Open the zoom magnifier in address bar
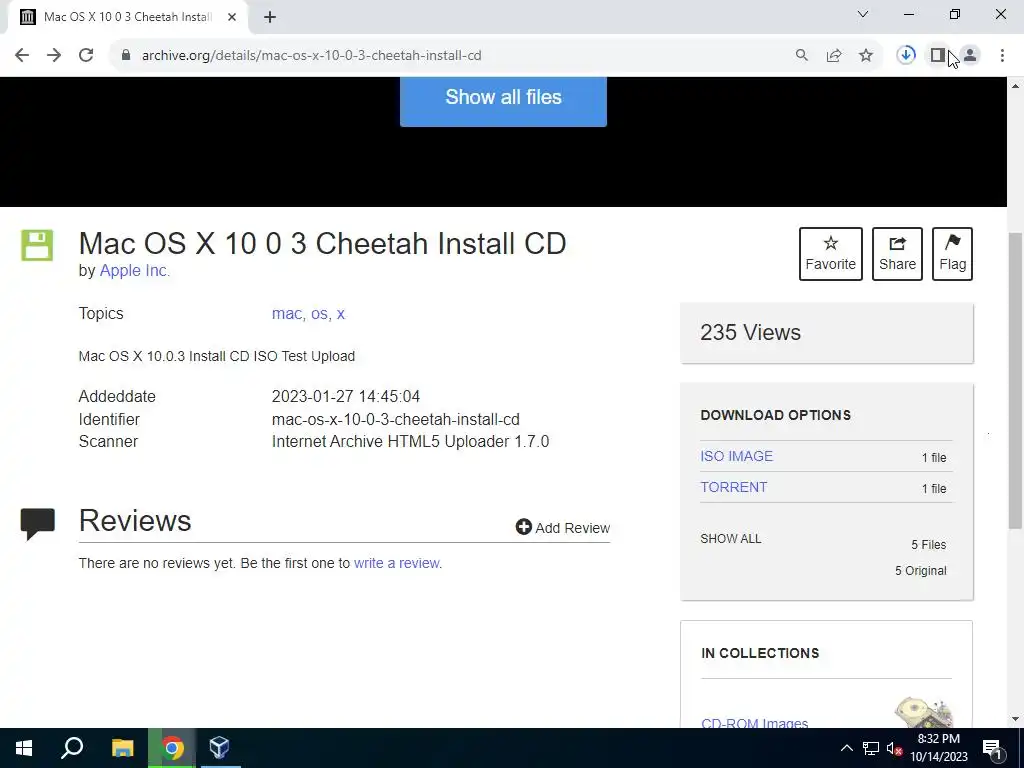Image resolution: width=1024 pixels, height=768 pixels. tap(801, 56)
